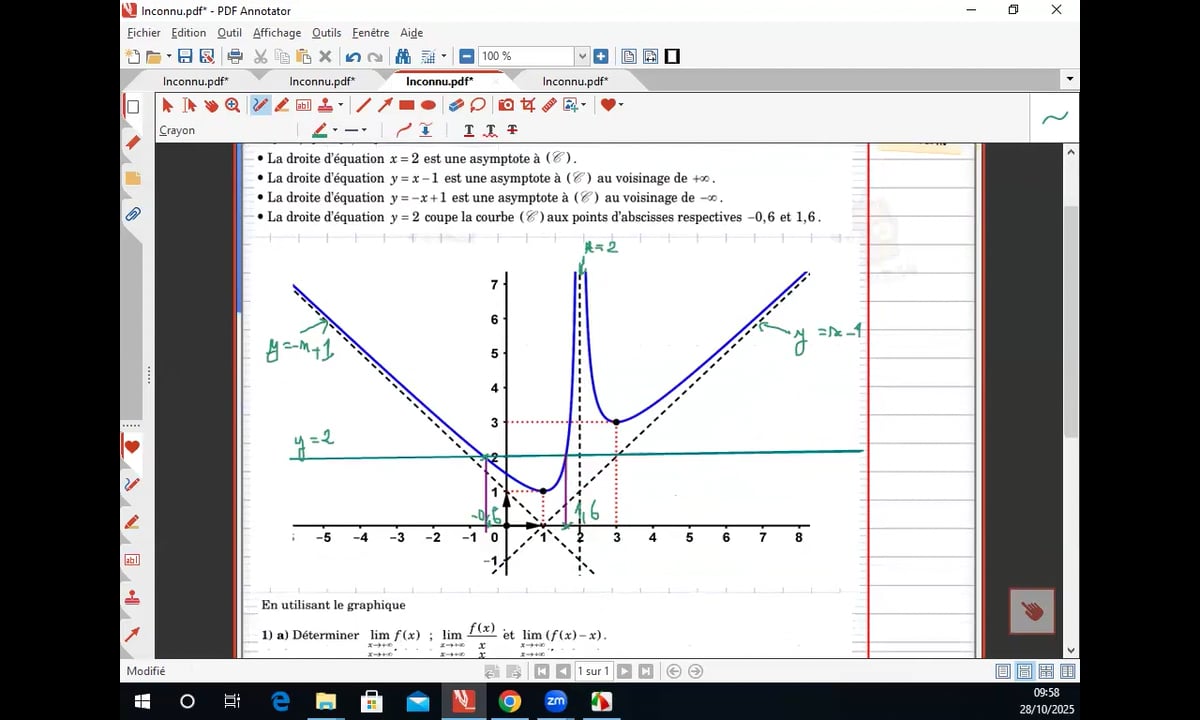Open the Outil menu

click(x=229, y=33)
